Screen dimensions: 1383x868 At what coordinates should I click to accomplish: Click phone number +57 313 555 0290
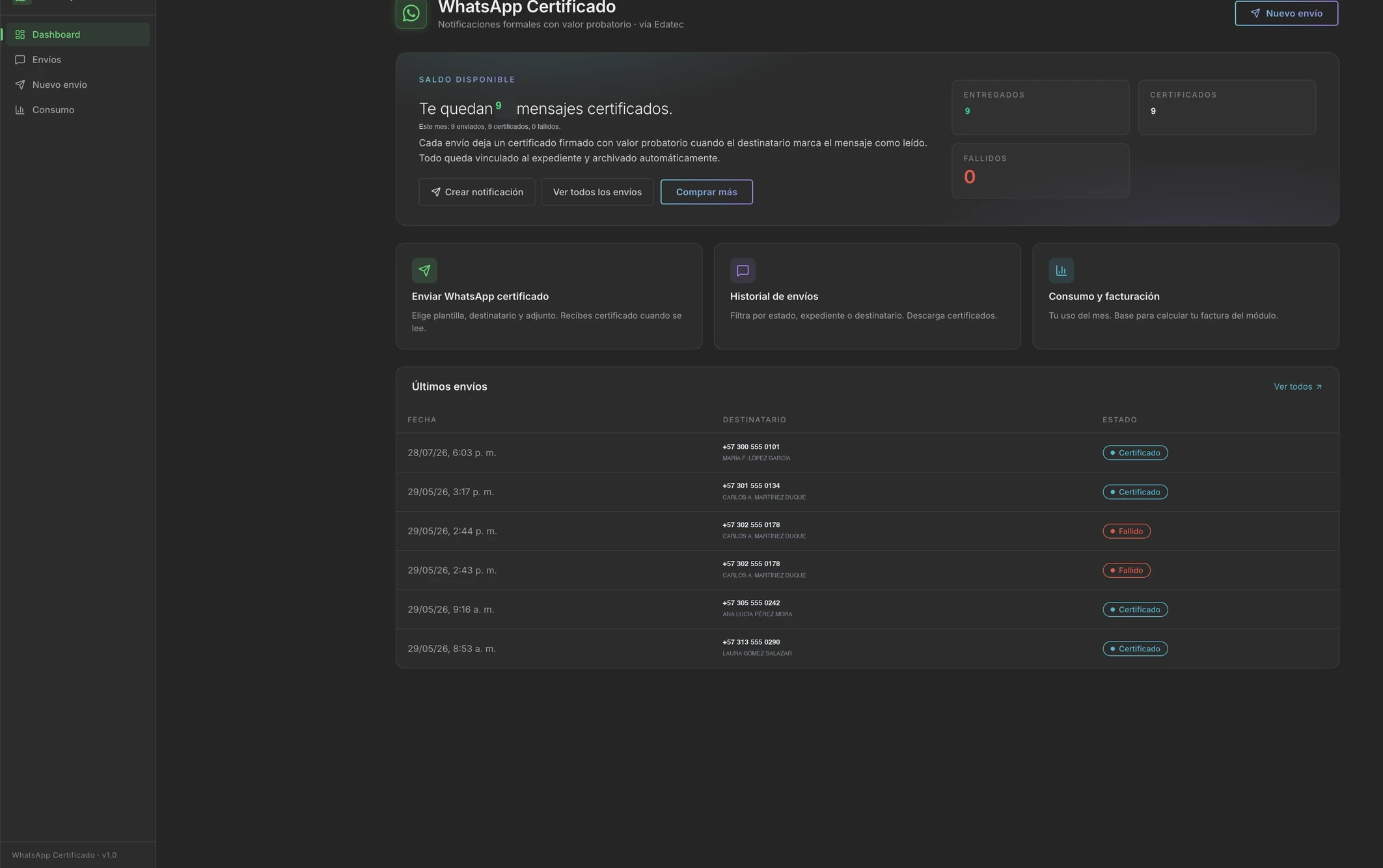[x=751, y=642]
